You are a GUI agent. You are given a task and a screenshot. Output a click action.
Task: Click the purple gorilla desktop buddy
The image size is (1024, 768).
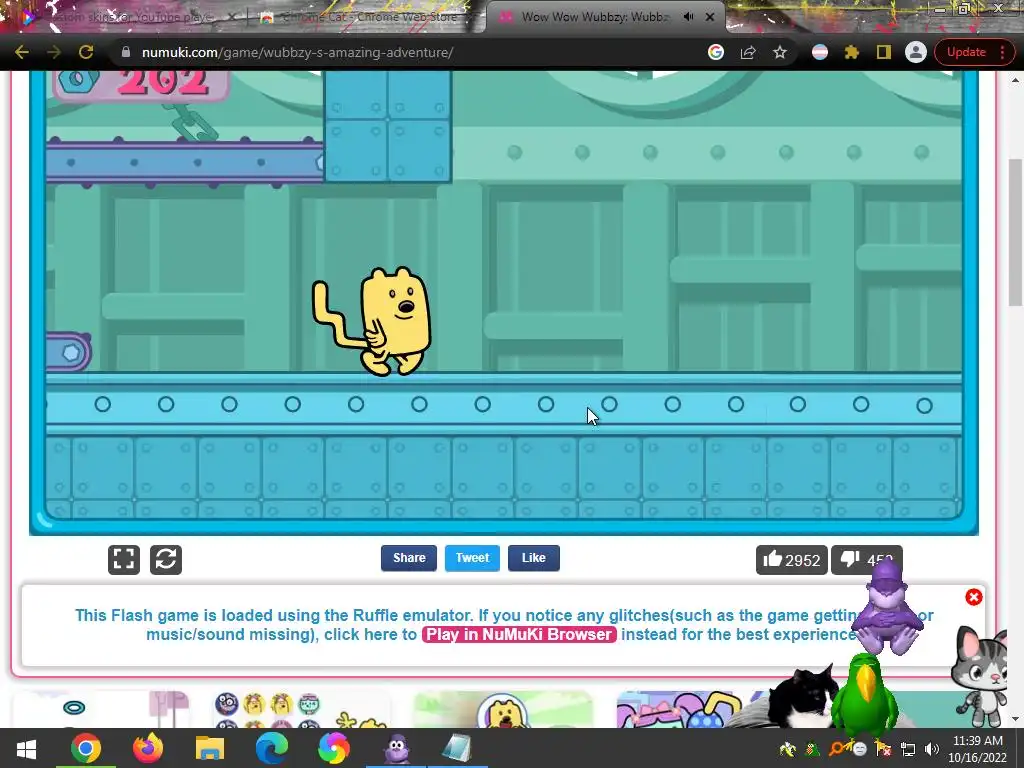point(887,607)
